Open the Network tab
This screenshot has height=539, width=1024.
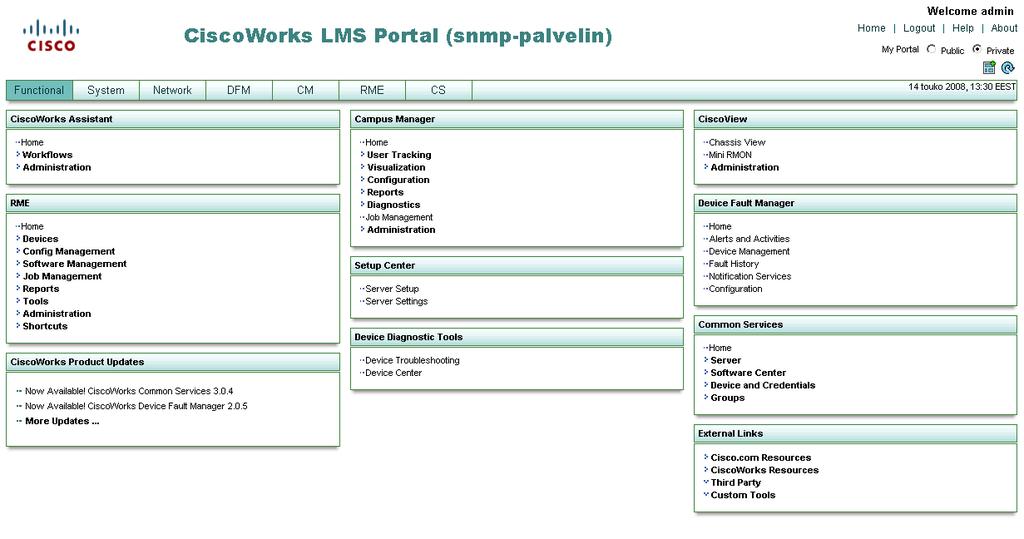point(172,90)
